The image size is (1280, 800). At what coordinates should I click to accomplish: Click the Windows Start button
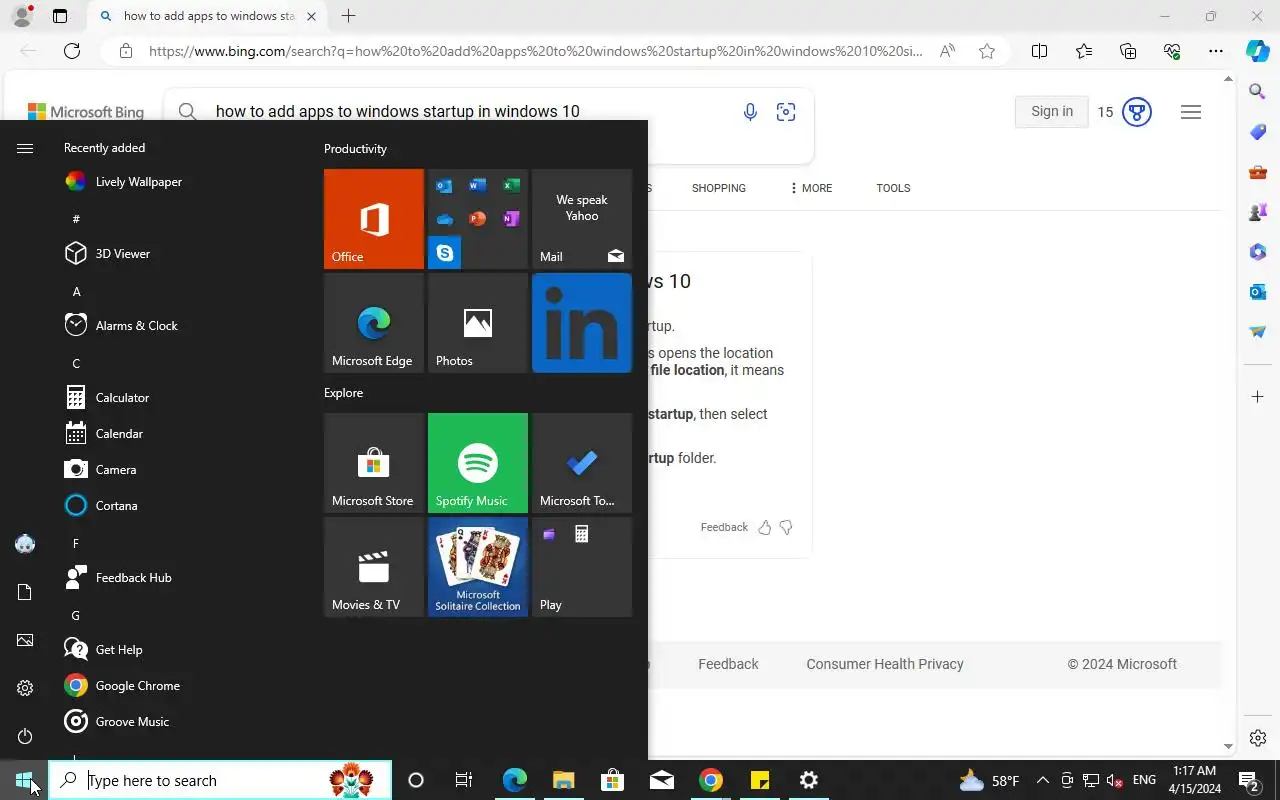click(24, 780)
